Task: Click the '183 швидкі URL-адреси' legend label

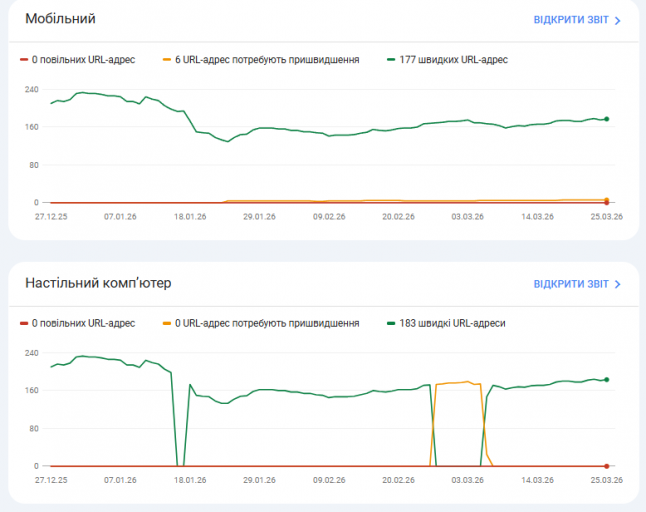Action: [452, 323]
